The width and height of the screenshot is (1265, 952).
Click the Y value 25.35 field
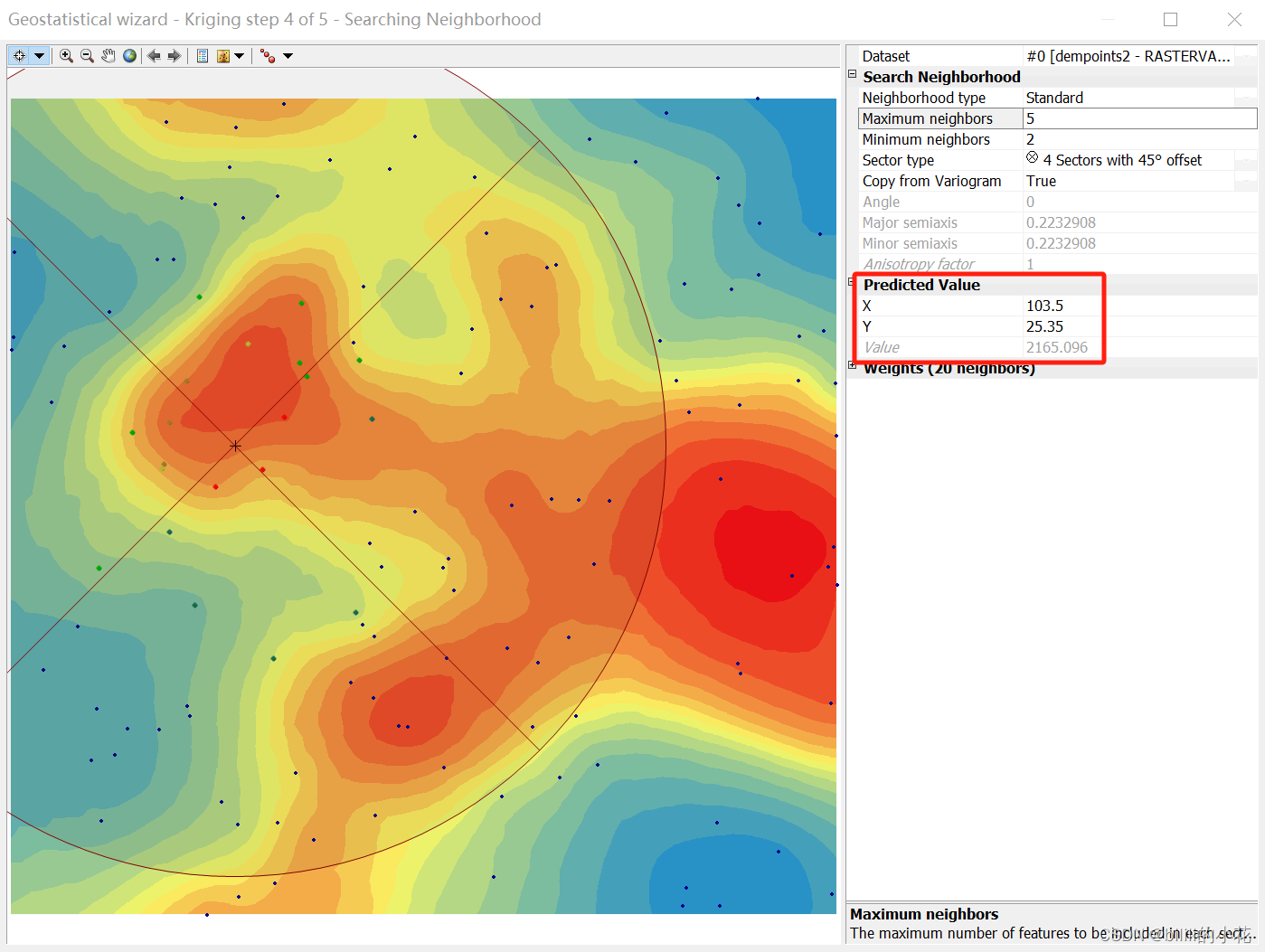click(1139, 326)
